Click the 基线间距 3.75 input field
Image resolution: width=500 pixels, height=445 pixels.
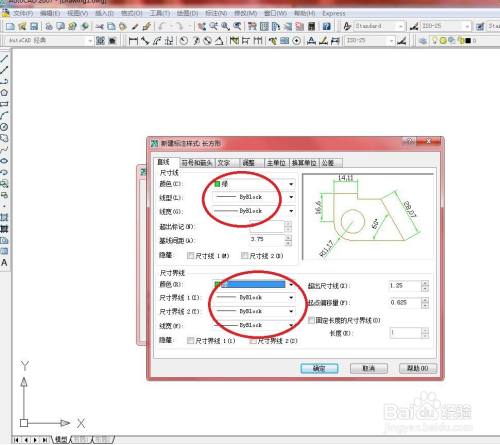(x=267, y=240)
